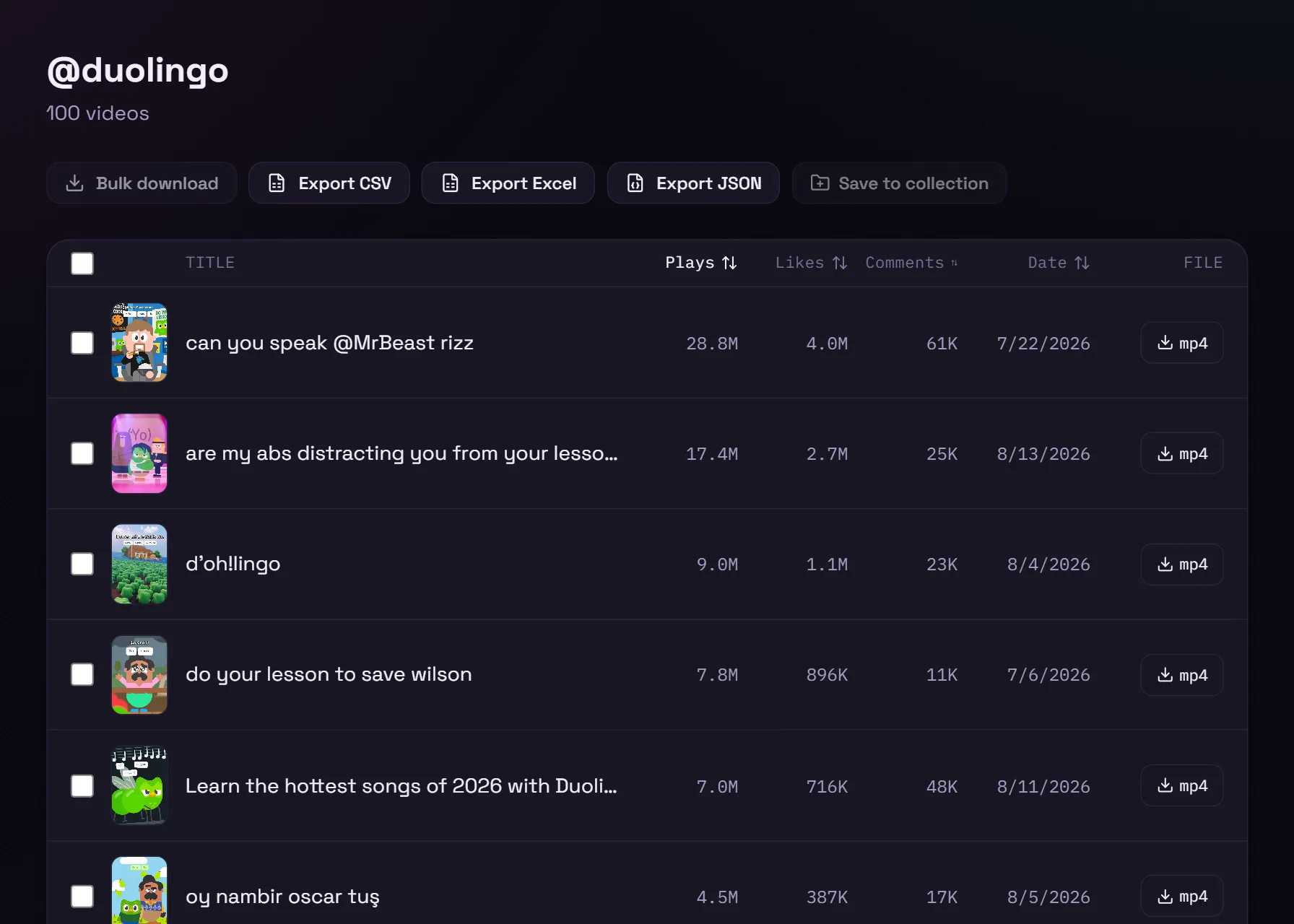Open the 'hottest songs of 2026' thumbnail
The image size is (1294, 924).
[x=139, y=785]
